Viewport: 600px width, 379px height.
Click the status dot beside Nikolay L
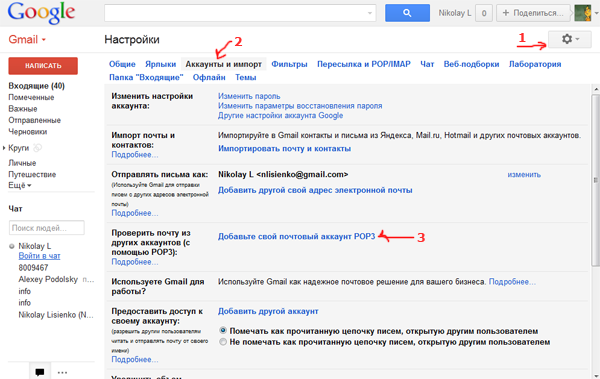pos(12,246)
